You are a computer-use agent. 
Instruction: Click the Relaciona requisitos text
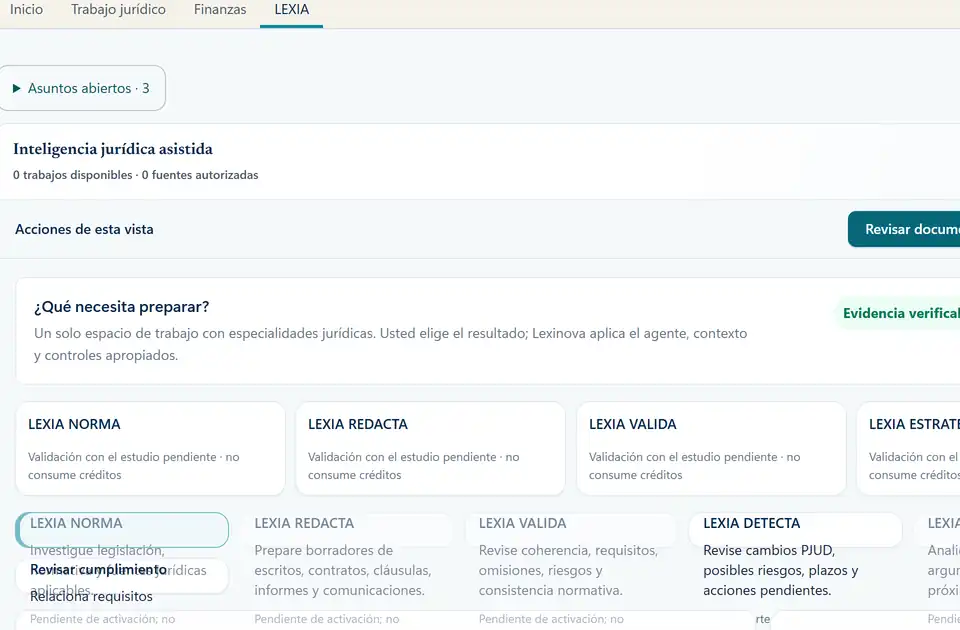(91, 596)
